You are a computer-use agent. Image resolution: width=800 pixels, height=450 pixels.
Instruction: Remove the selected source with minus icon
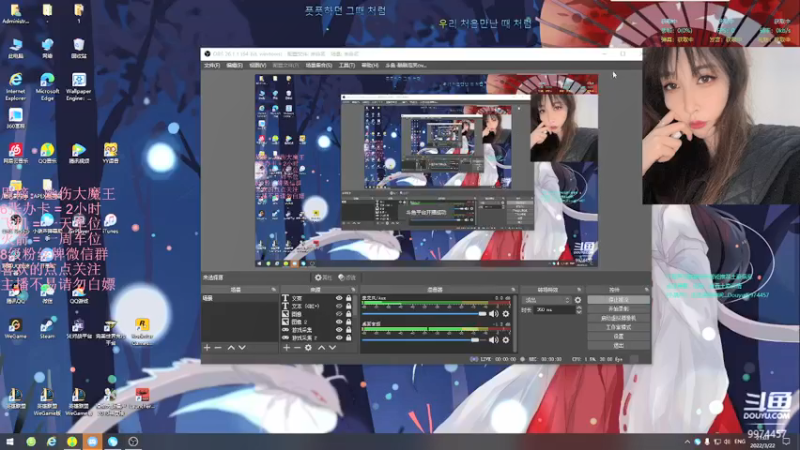click(x=297, y=347)
